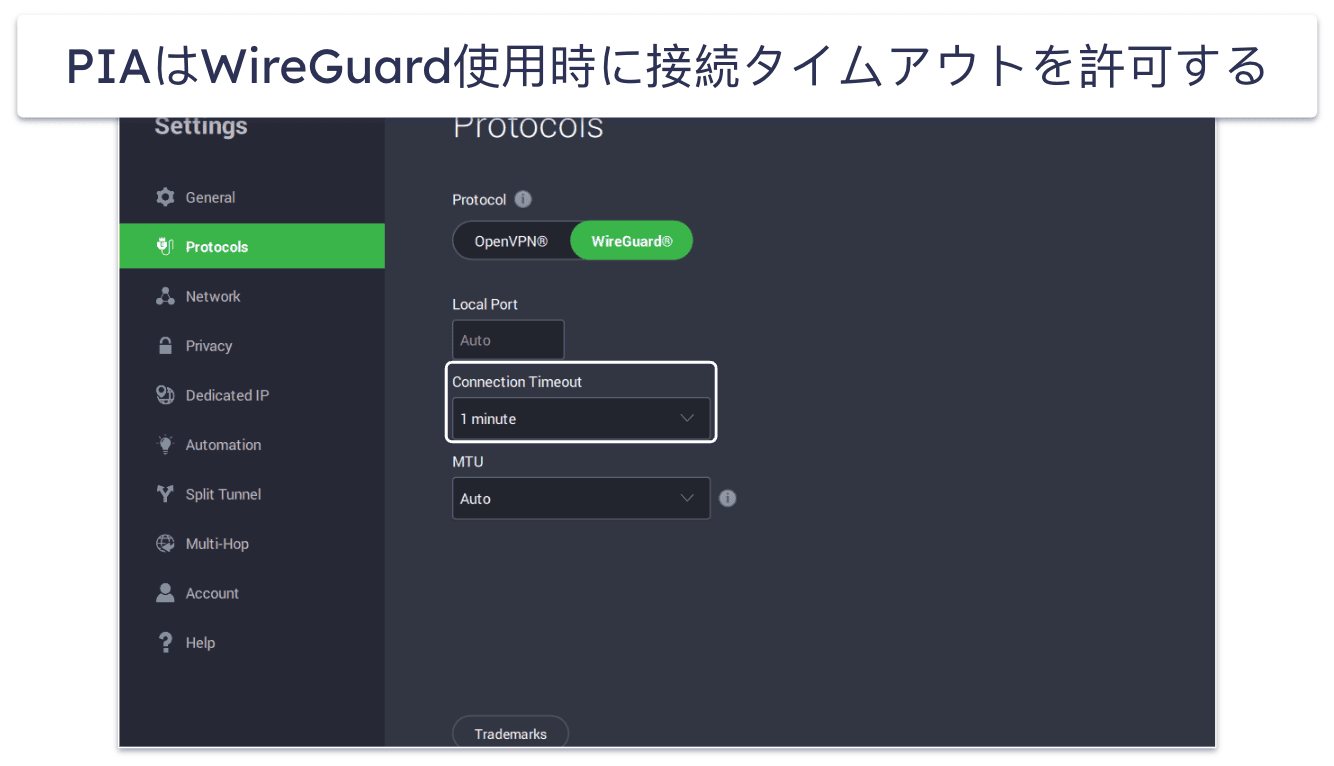Expand the MTU Auto dropdown
The width and height of the screenshot is (1334, 766).
[x=581, y=498]
